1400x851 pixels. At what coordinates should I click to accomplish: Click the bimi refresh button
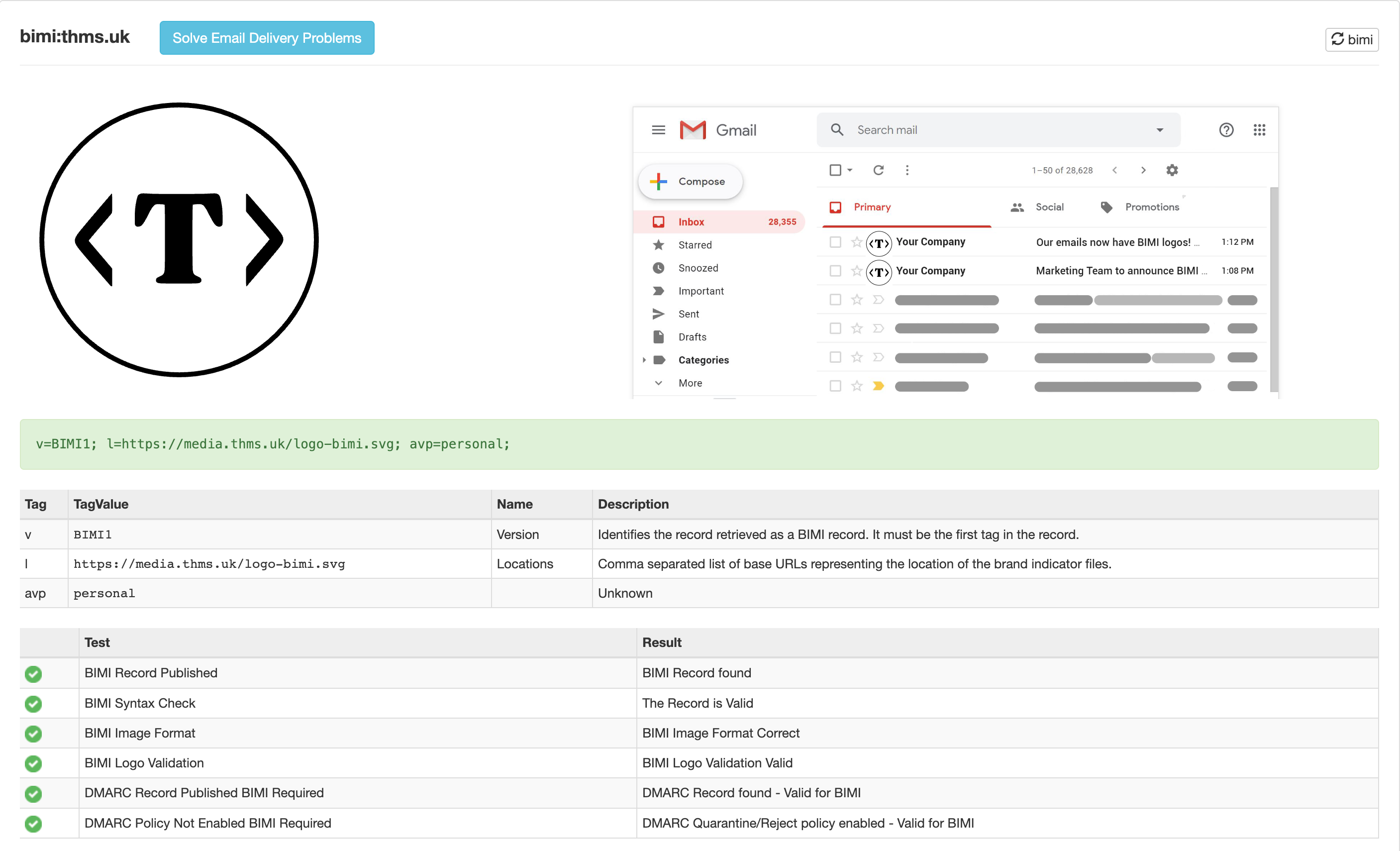pos(1352,39)
